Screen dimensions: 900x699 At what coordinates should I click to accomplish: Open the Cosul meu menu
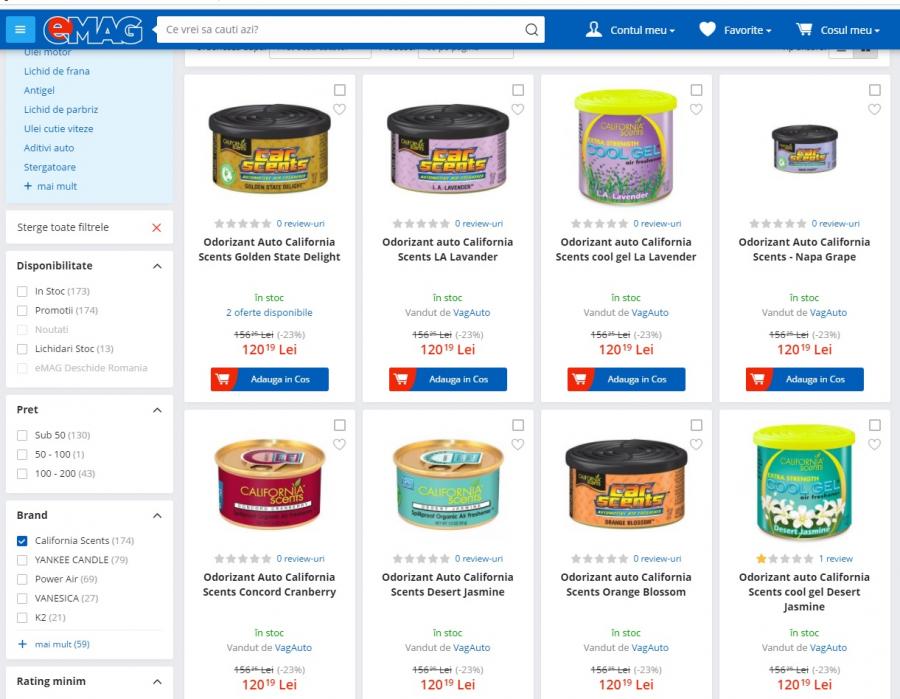(x=837, y=30)
